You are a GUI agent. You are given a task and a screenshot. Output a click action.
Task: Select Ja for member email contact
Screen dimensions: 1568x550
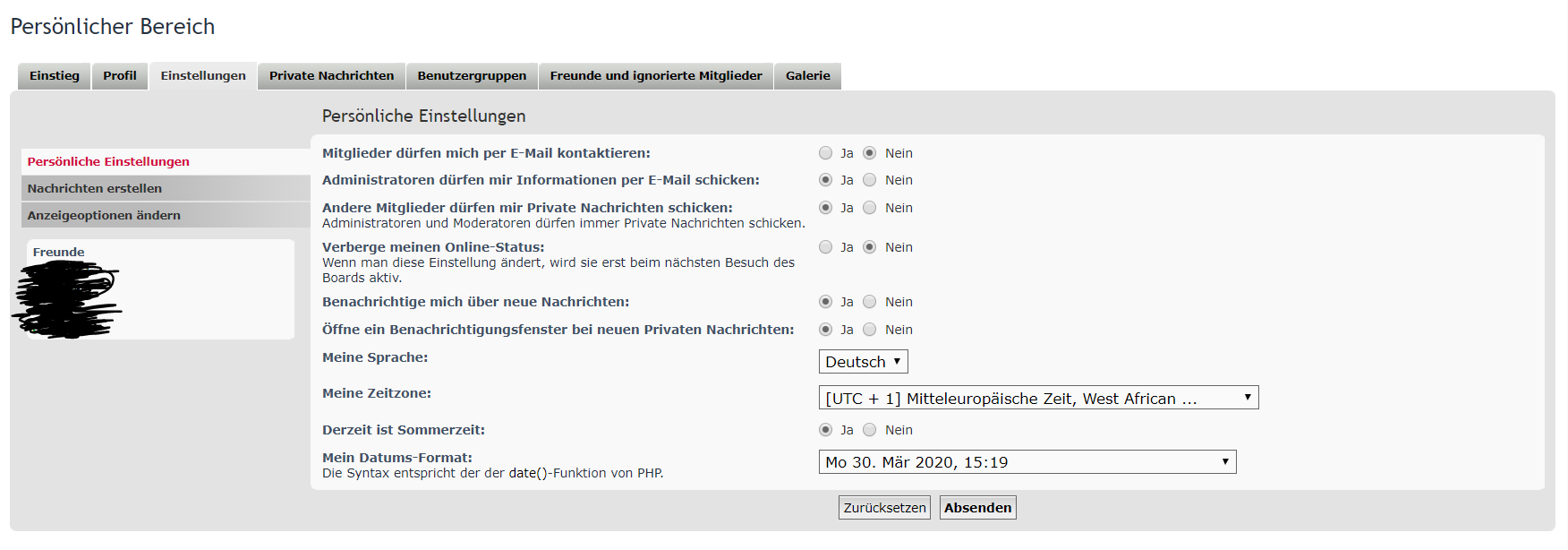[x=825, y=153]
